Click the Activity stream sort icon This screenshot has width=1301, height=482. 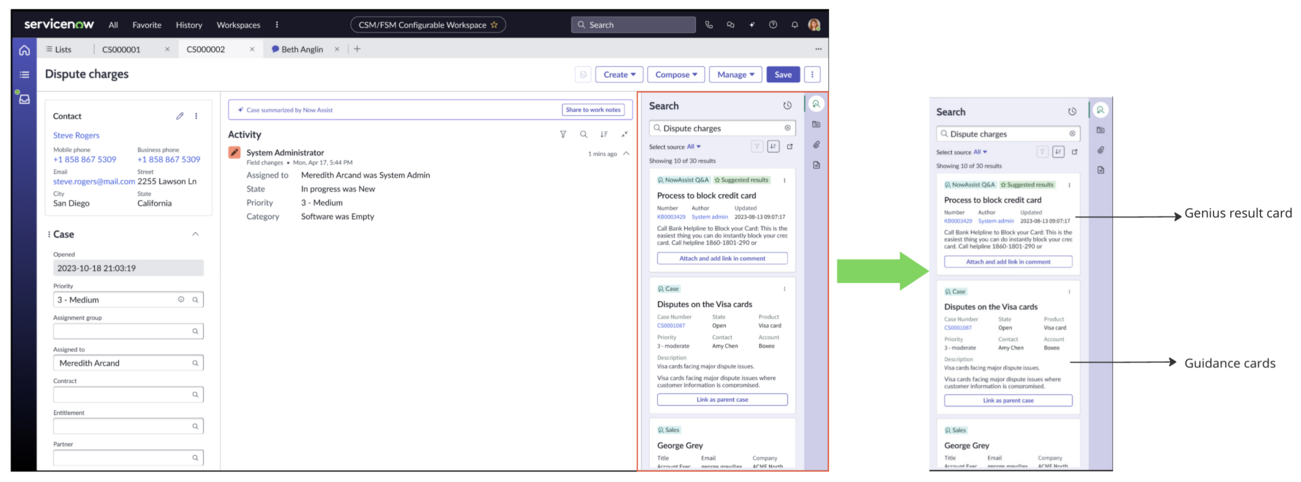click(x=604, y=134)
